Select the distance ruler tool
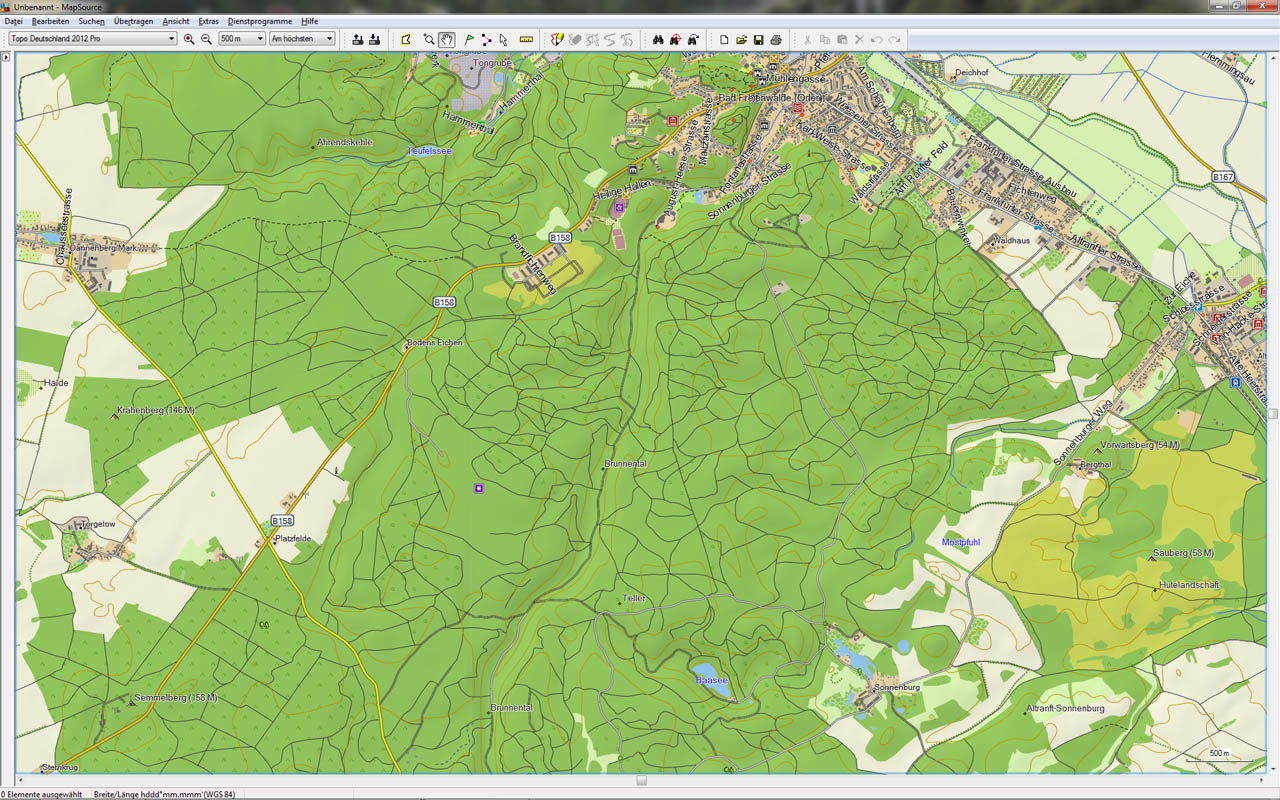The image size is (1280, 800). pyautogui.click(x=527, y=39)
